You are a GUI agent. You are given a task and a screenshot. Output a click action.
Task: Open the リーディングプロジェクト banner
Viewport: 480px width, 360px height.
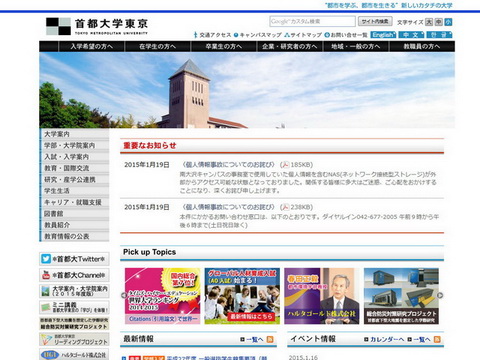click(74, 339)
